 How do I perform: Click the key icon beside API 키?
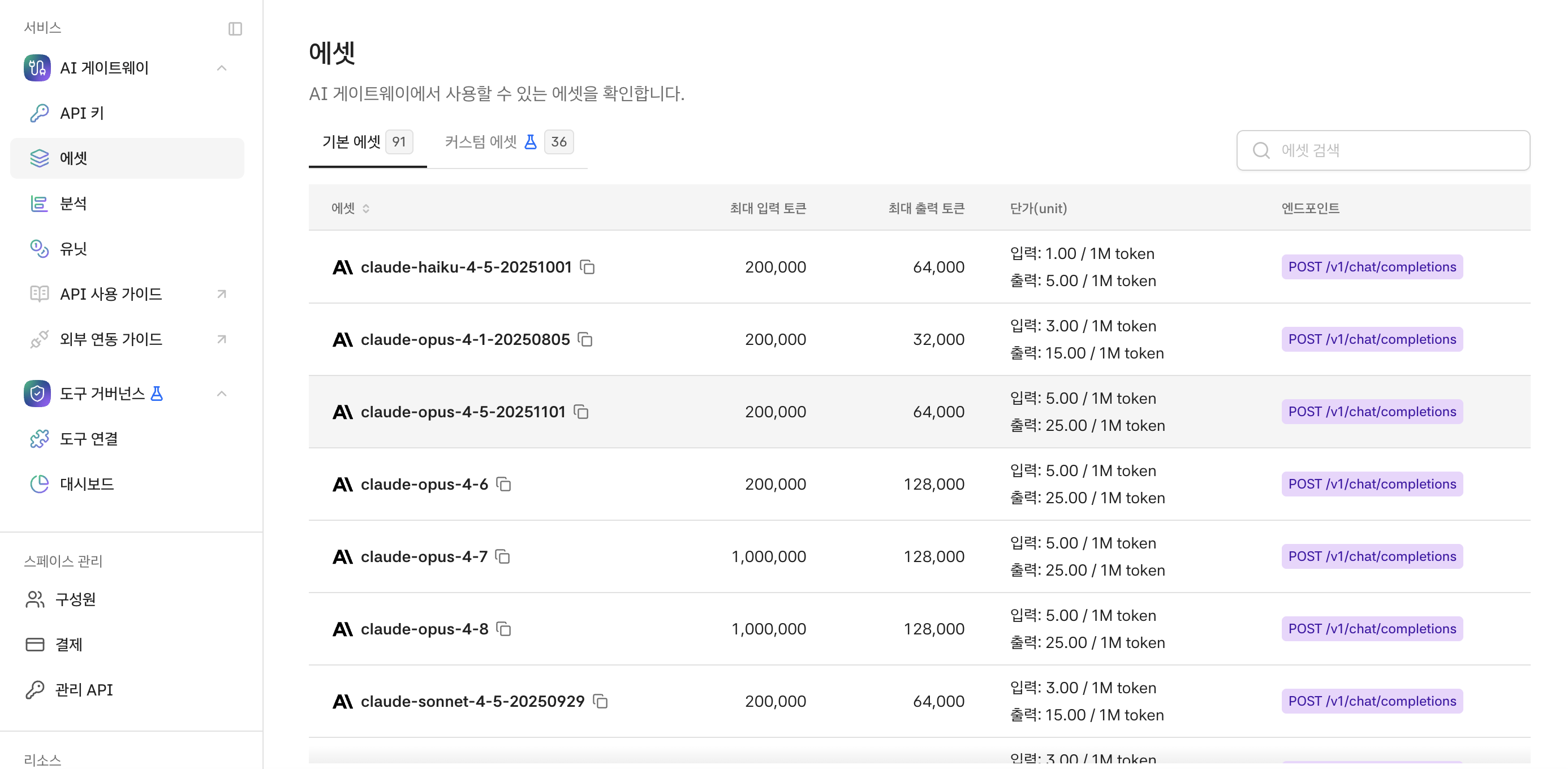coord(40,113)
